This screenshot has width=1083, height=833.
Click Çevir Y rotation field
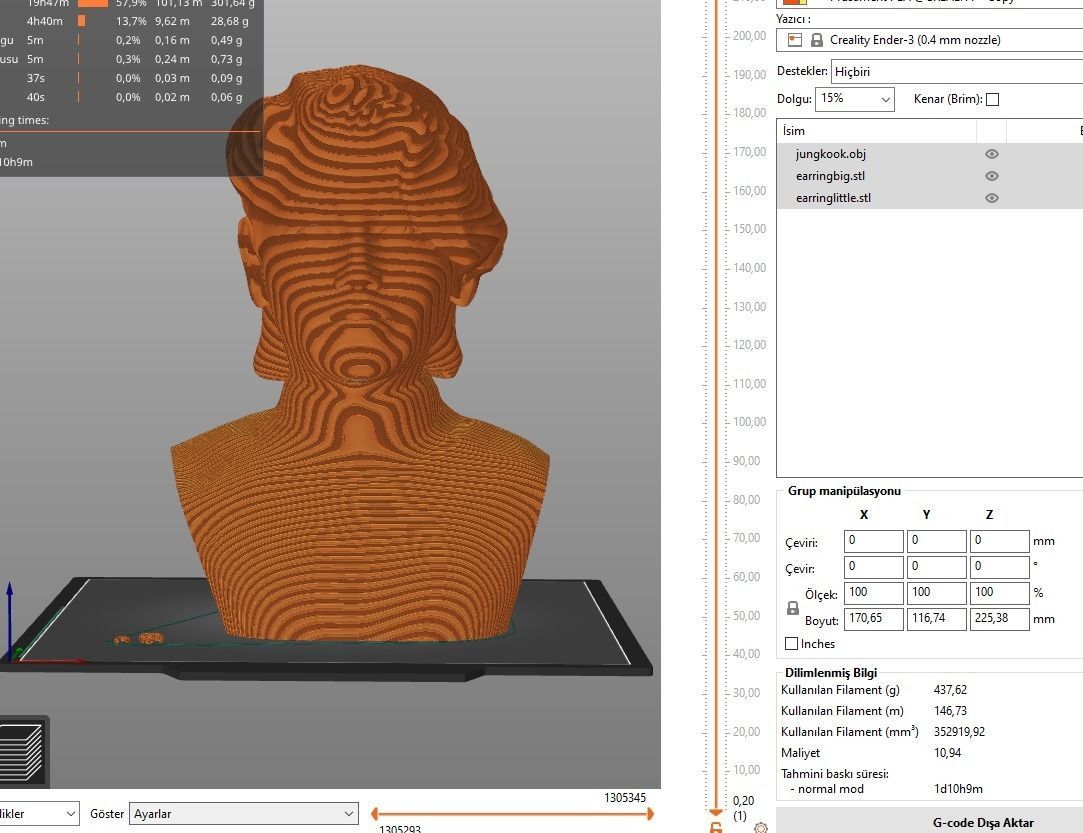937,567
